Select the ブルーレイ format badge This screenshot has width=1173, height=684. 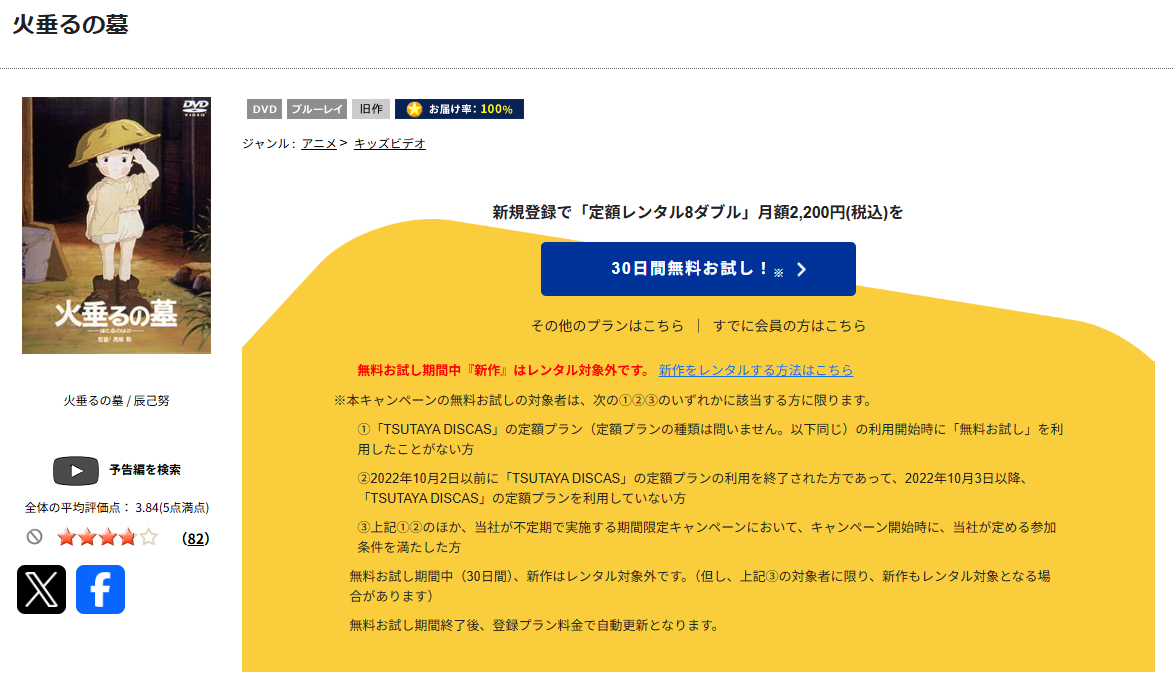tap(316, 108)
